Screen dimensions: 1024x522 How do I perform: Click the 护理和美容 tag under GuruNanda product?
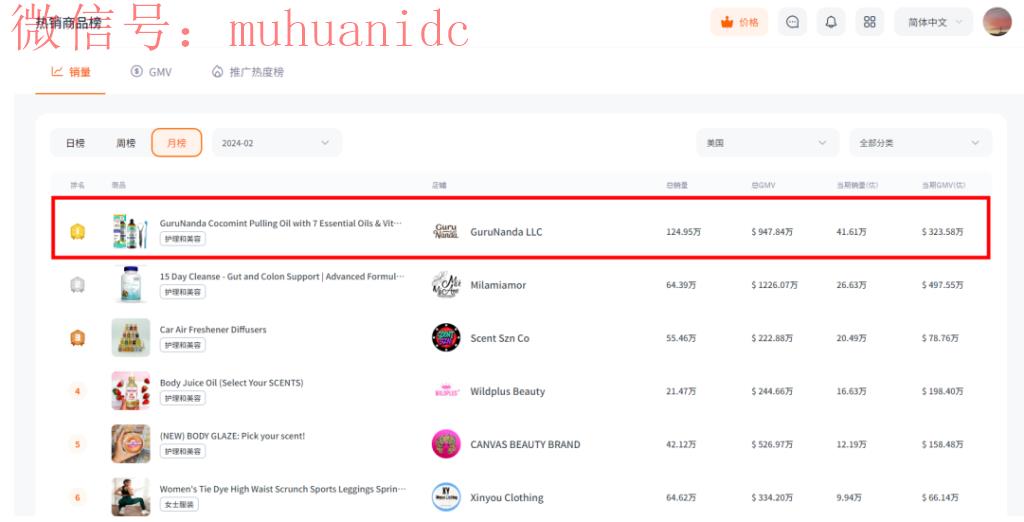[x=183, y=239]
